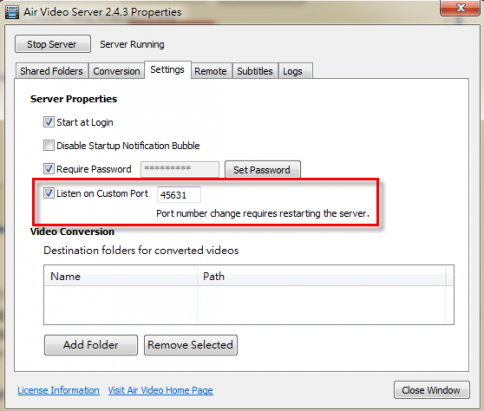Viewport: 484px width, 411px height.
Task: Enable Disable Startup Notification Bubble checkbox
Action: [49, 145]
